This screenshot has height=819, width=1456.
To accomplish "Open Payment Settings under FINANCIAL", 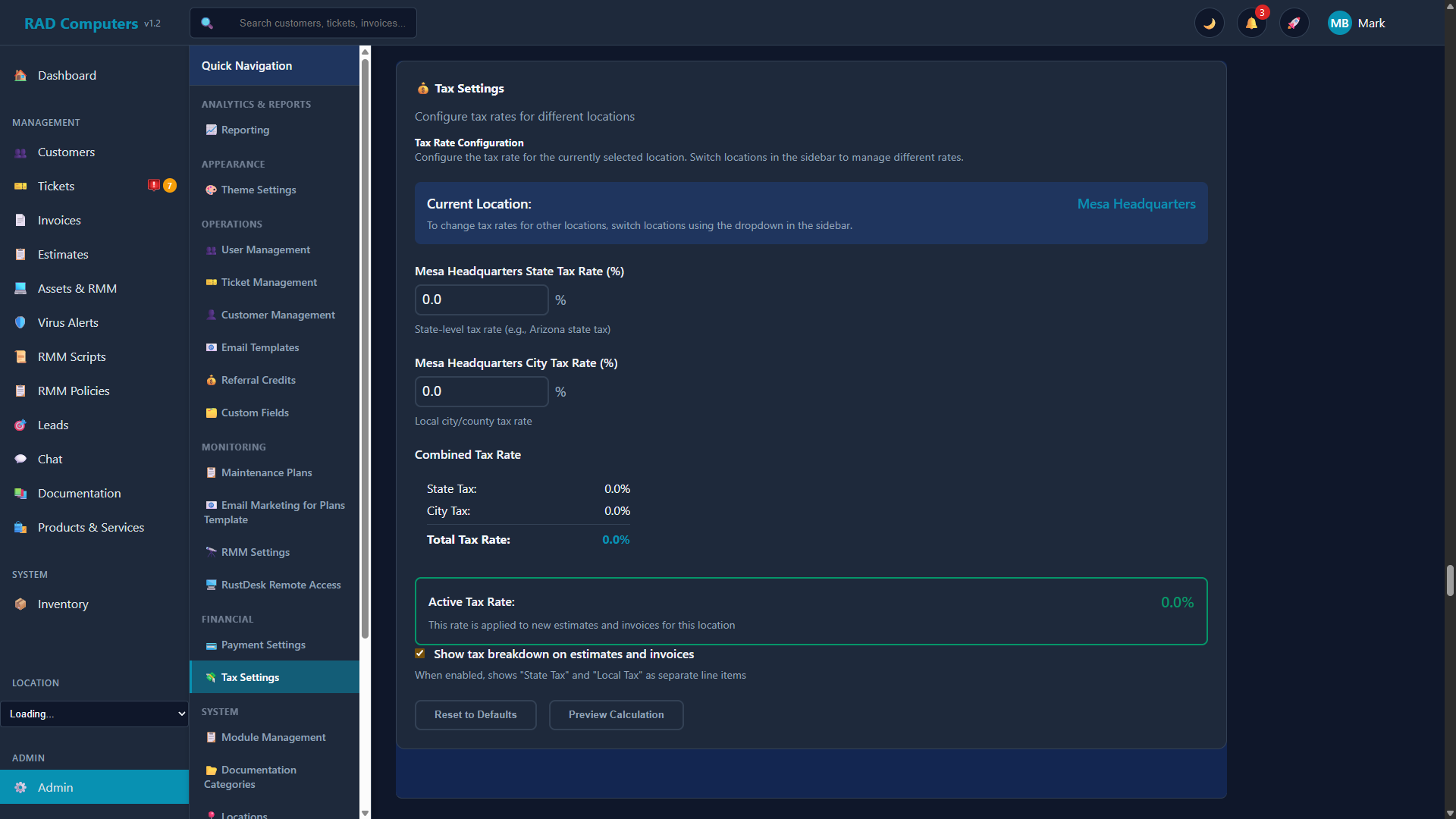I will tap(263, 645).
